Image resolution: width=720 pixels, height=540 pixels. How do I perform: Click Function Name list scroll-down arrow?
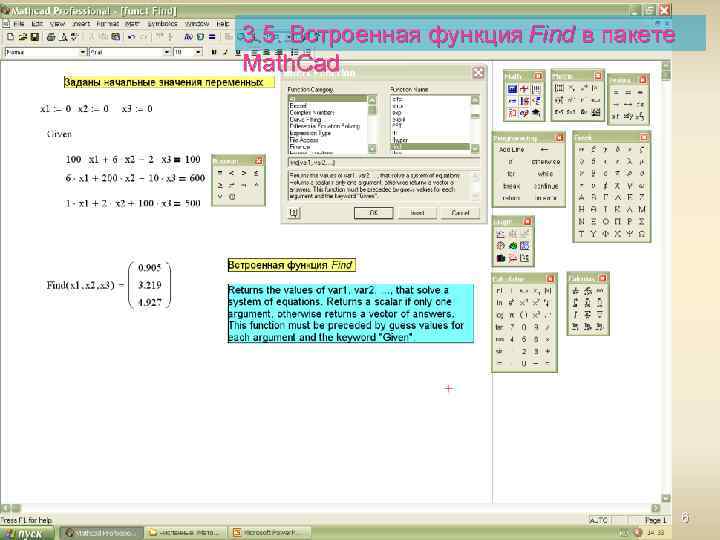click(x=475, y=148)
